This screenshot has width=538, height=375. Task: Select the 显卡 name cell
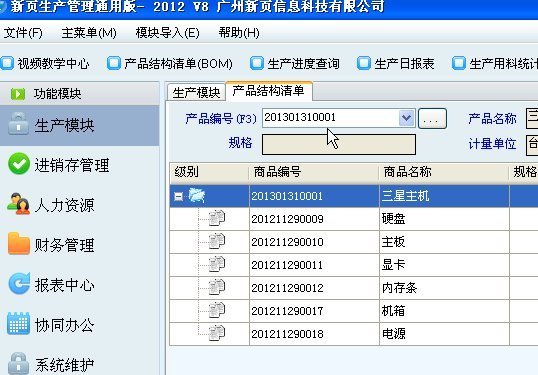click(x=444, y=265)
